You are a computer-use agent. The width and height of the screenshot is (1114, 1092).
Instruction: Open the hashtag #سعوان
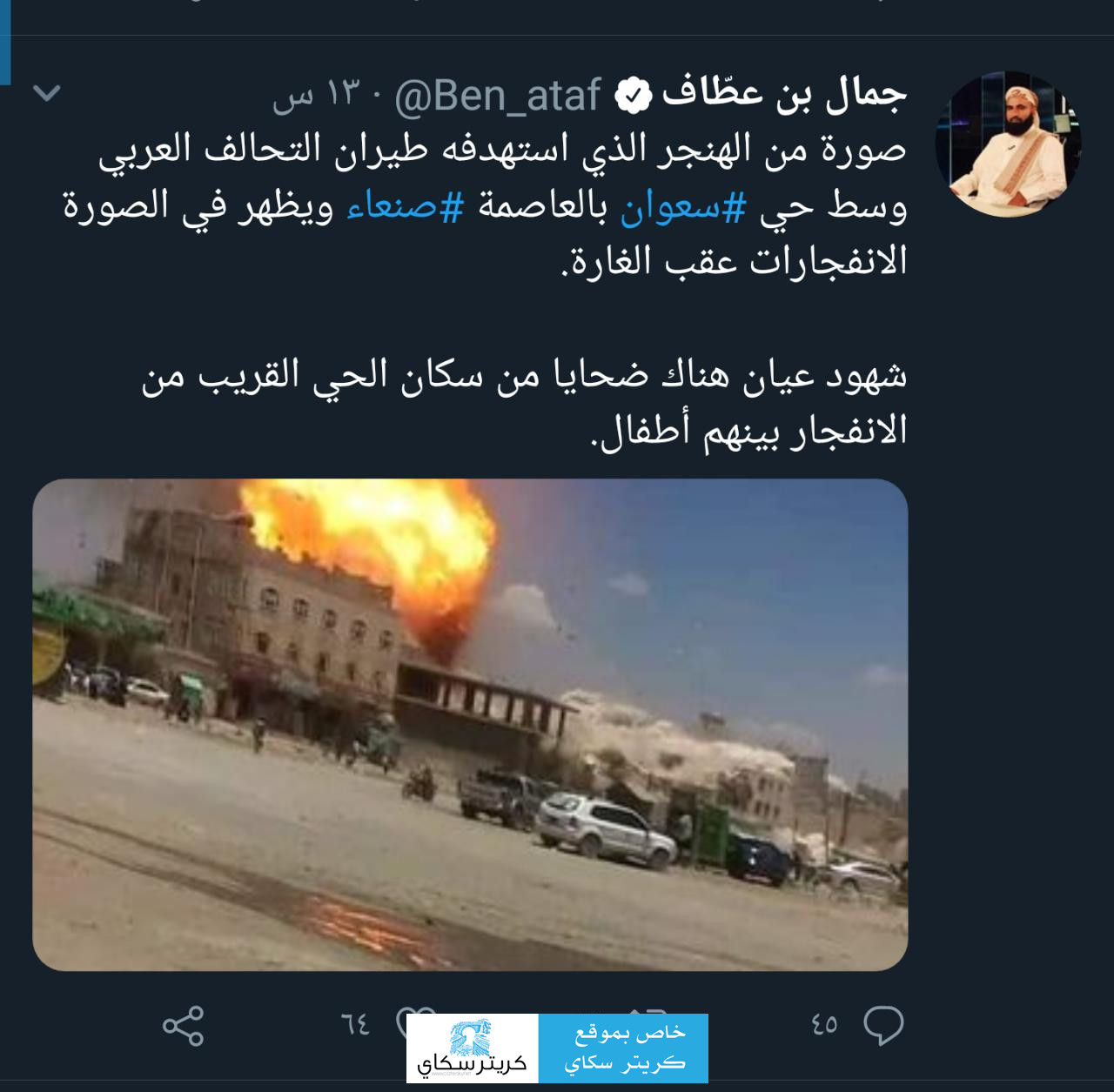[683, 205]
